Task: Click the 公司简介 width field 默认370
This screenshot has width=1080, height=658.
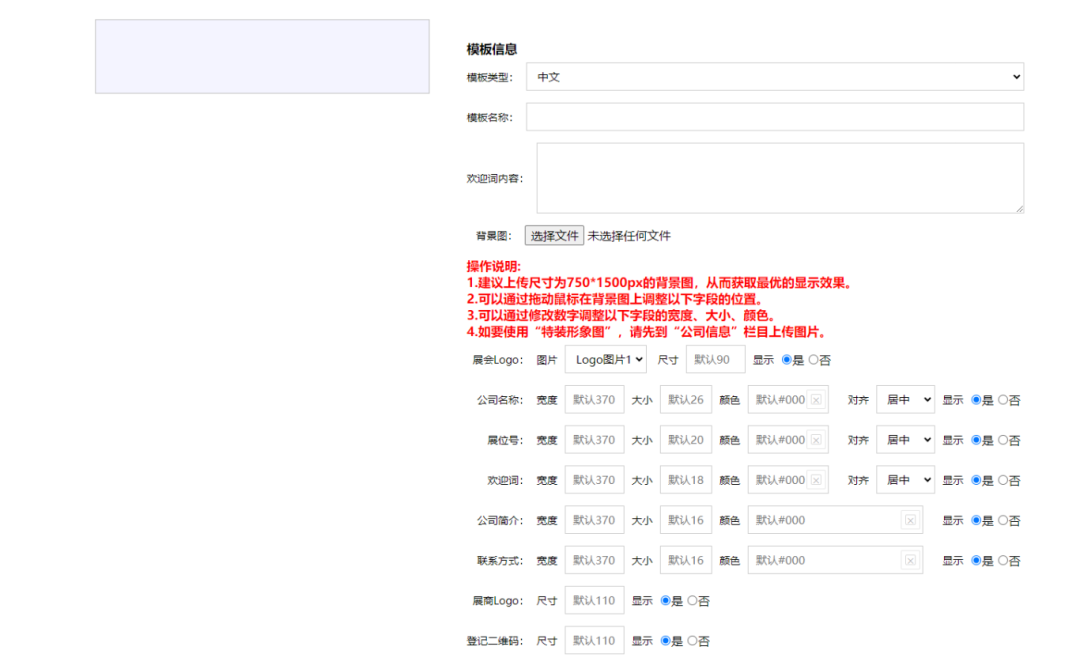Action: (x=594, y=520)
